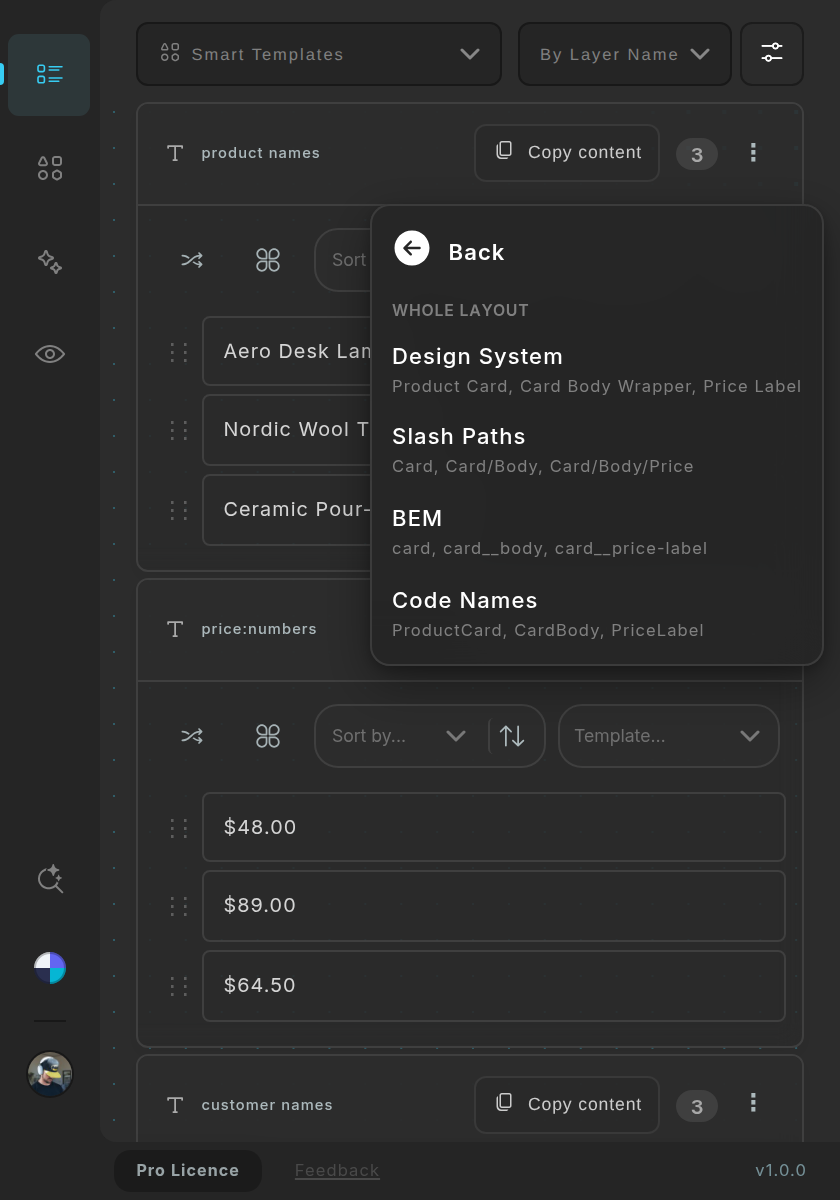Click the blue pie theme icon

(x=50, y=968)
